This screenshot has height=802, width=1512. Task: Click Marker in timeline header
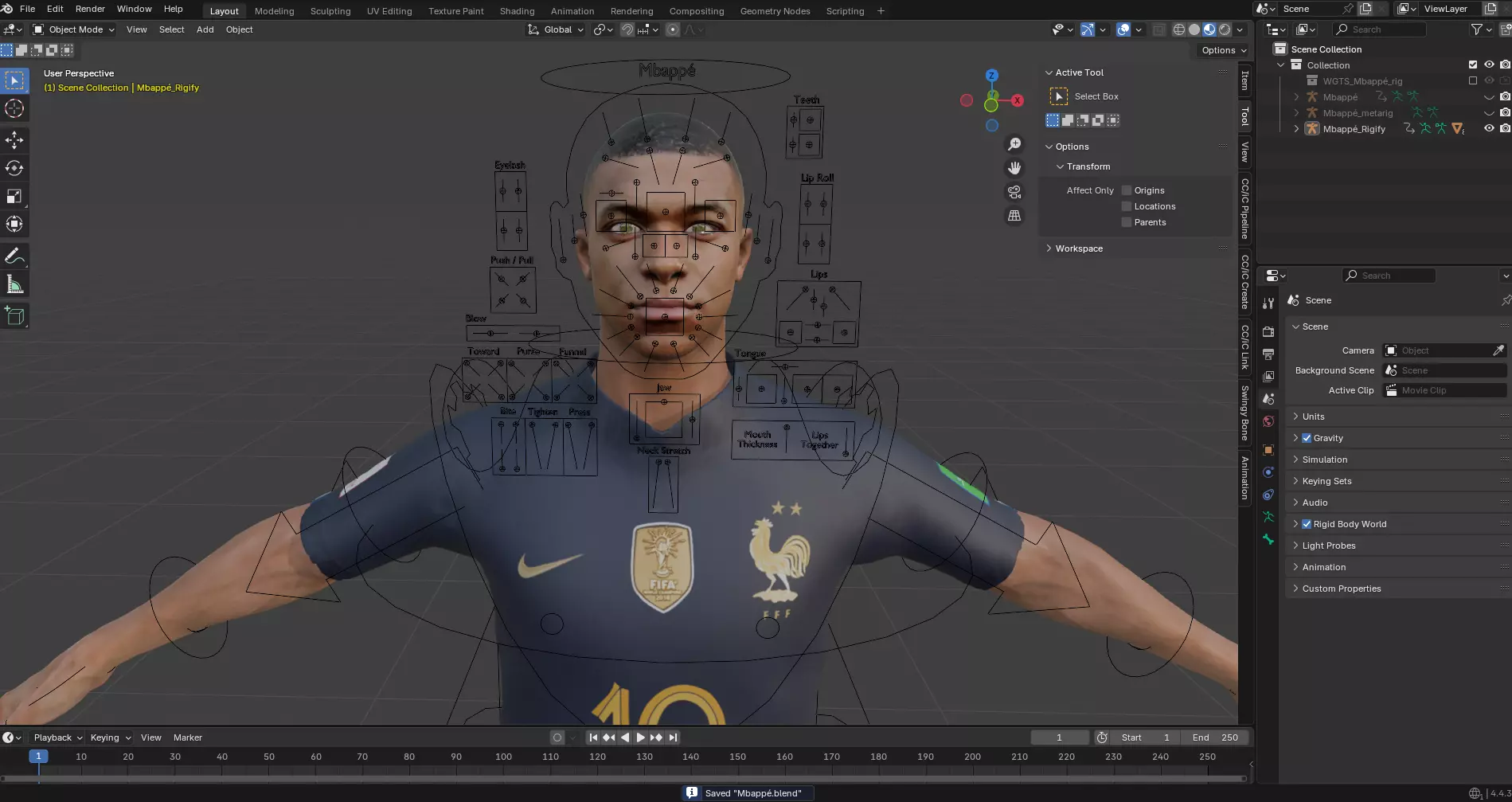pyautogui.click(x=187, y=737)
